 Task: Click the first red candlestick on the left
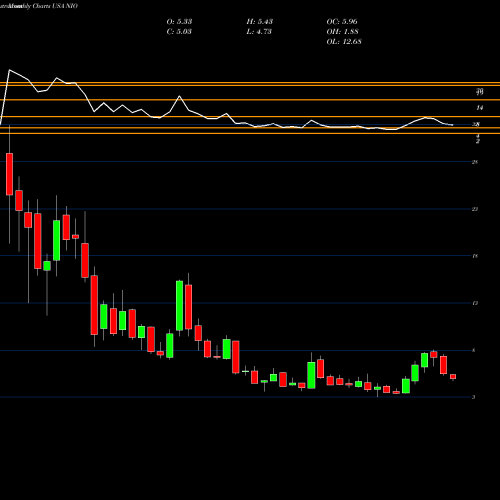(9, 174)
